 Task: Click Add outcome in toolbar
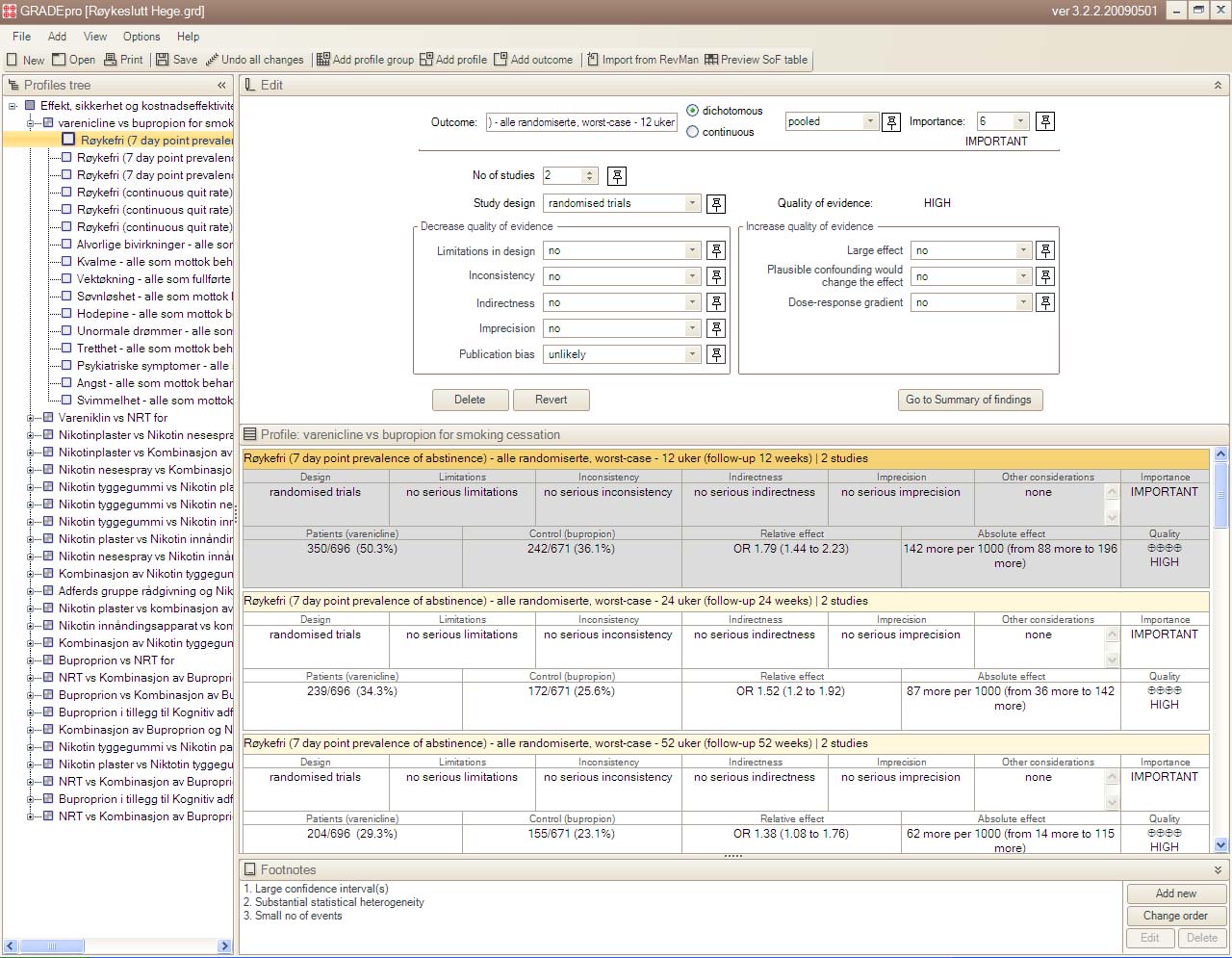(x=533, y=60)
